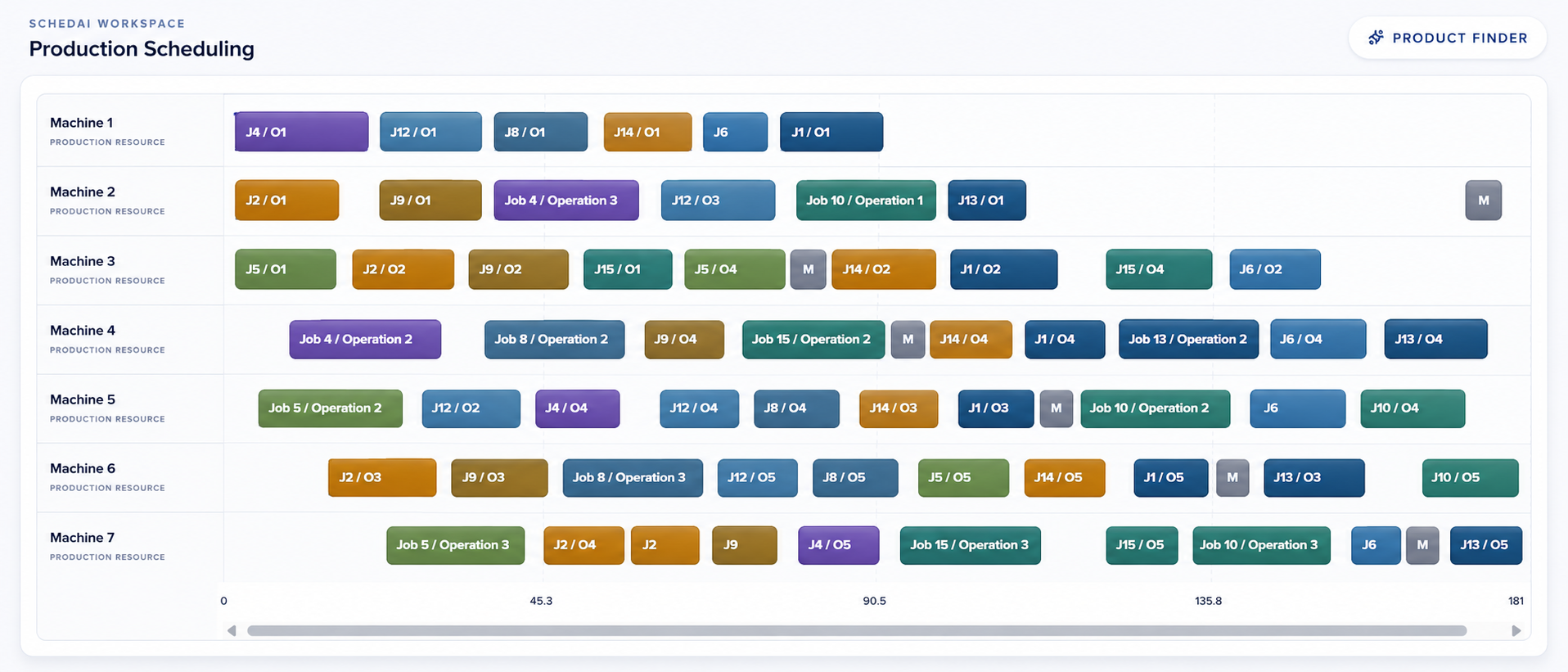Select the Job 15 / Operation 2 bar
Image resolution: width=1568 pixels, height=672 pixels.
coord(813,339)
